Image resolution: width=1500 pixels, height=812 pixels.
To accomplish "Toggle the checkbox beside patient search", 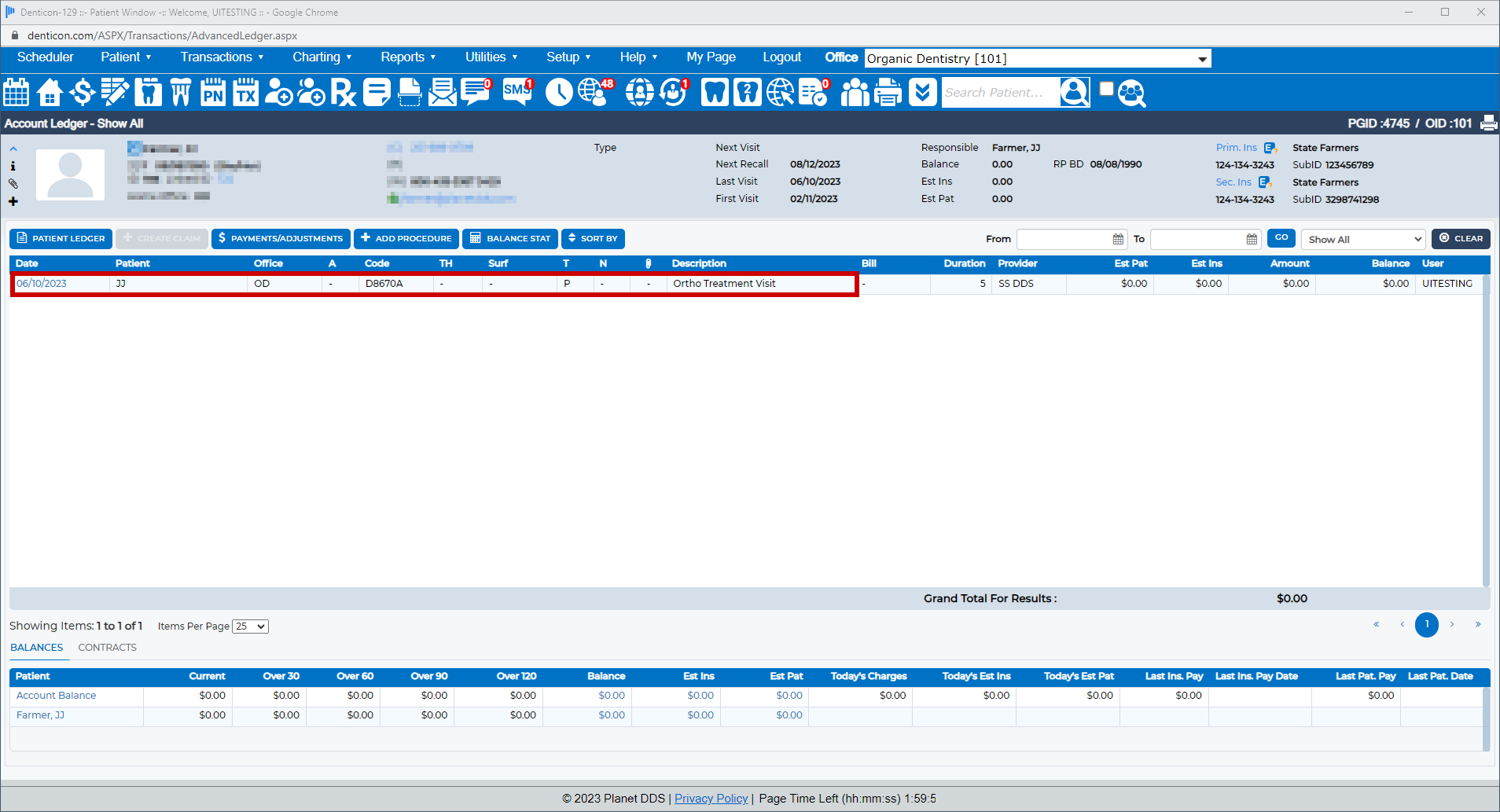I will tap(1106, 89).
